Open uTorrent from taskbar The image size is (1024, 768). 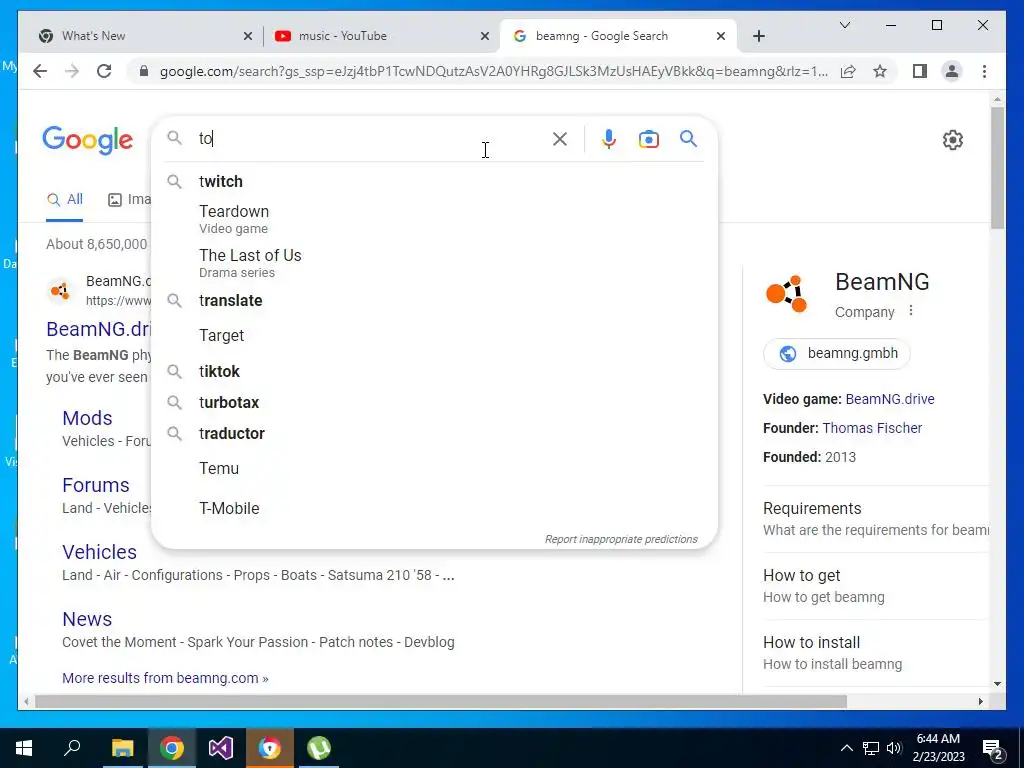pyautogui.click(x=319, y=748)
